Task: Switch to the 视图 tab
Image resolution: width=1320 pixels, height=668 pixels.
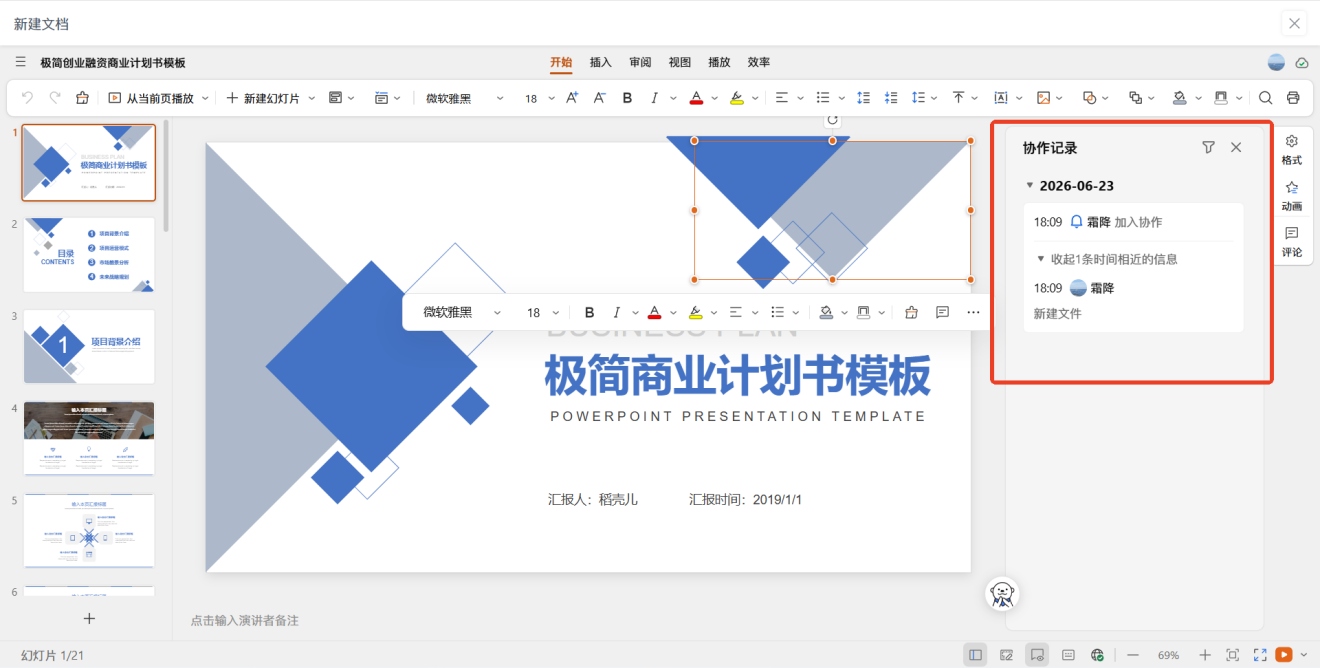Action: [680, 62]
